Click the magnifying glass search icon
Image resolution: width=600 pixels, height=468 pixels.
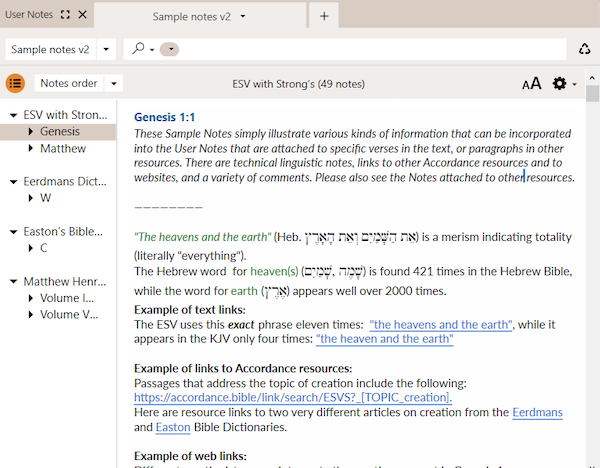click(139, 48)
